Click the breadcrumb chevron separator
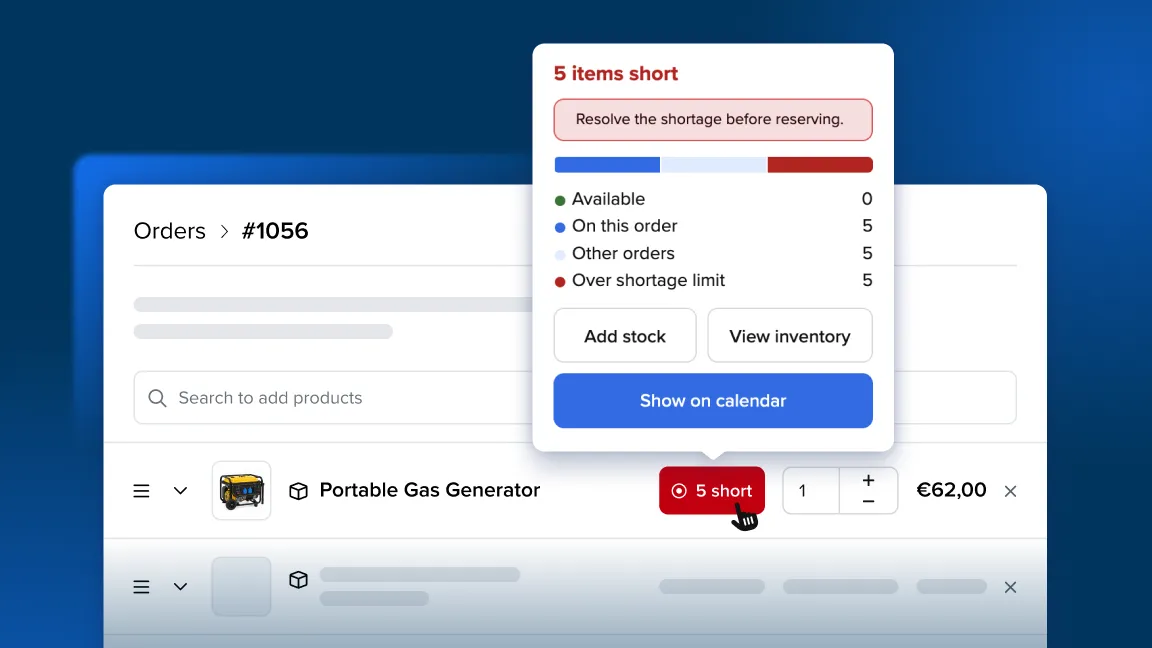 [x=224, y=231]
